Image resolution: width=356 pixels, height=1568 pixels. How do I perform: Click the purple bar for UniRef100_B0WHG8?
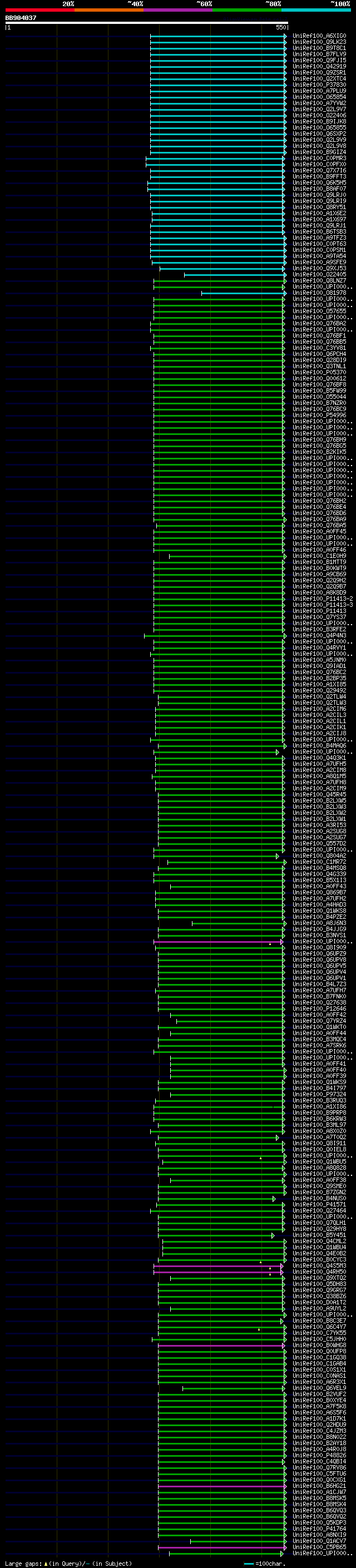click(222, 1346)
